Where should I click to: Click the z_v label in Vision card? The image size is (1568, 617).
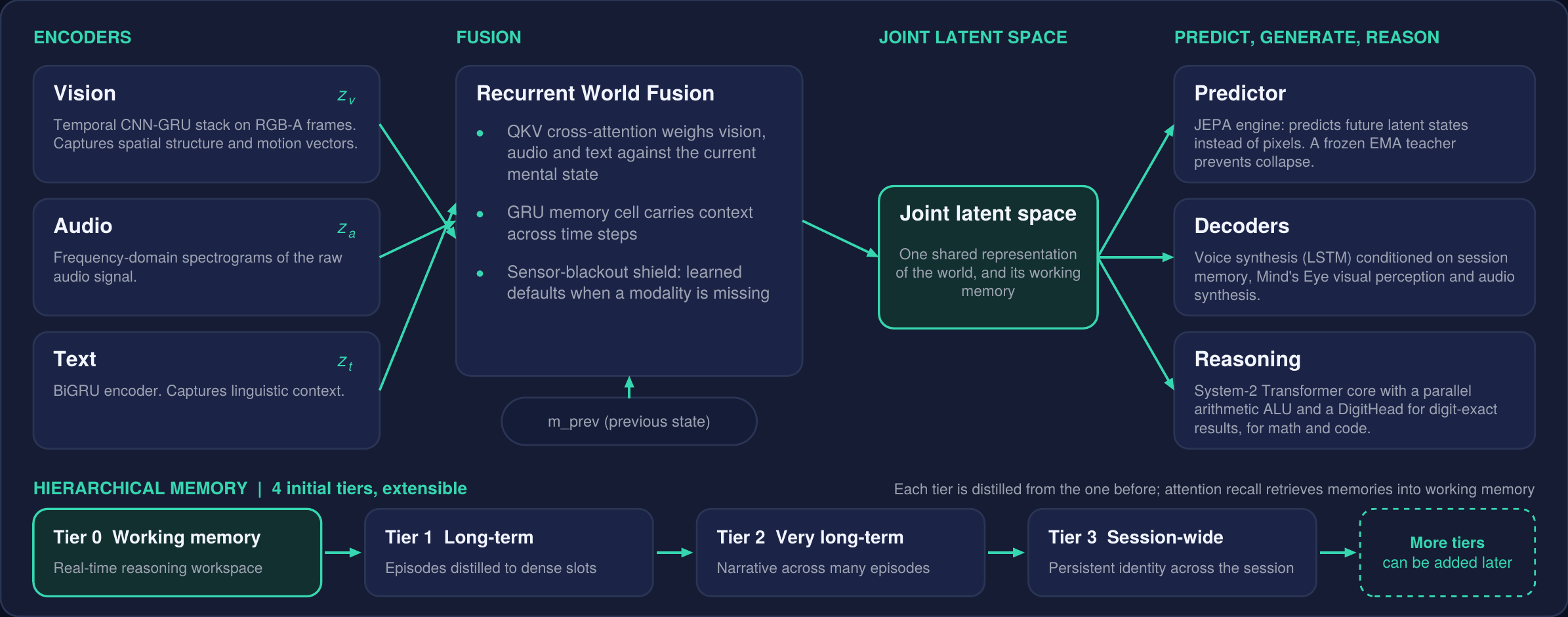coord(346,97)
